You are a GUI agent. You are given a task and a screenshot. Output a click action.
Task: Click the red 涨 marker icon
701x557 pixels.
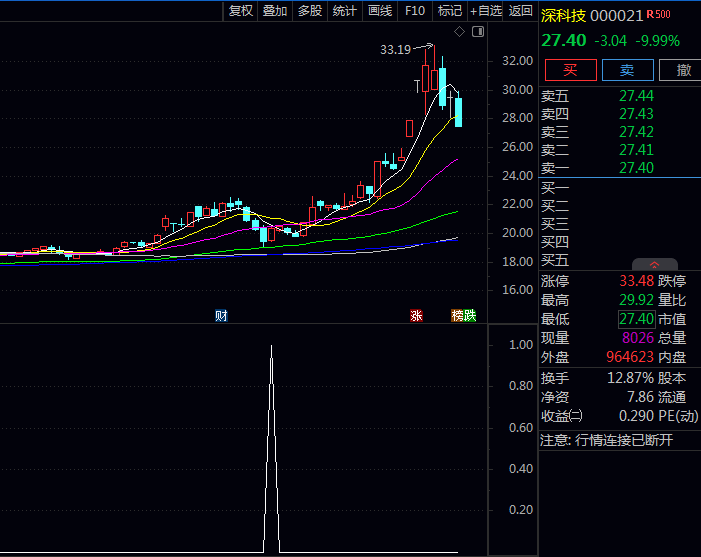416,315
